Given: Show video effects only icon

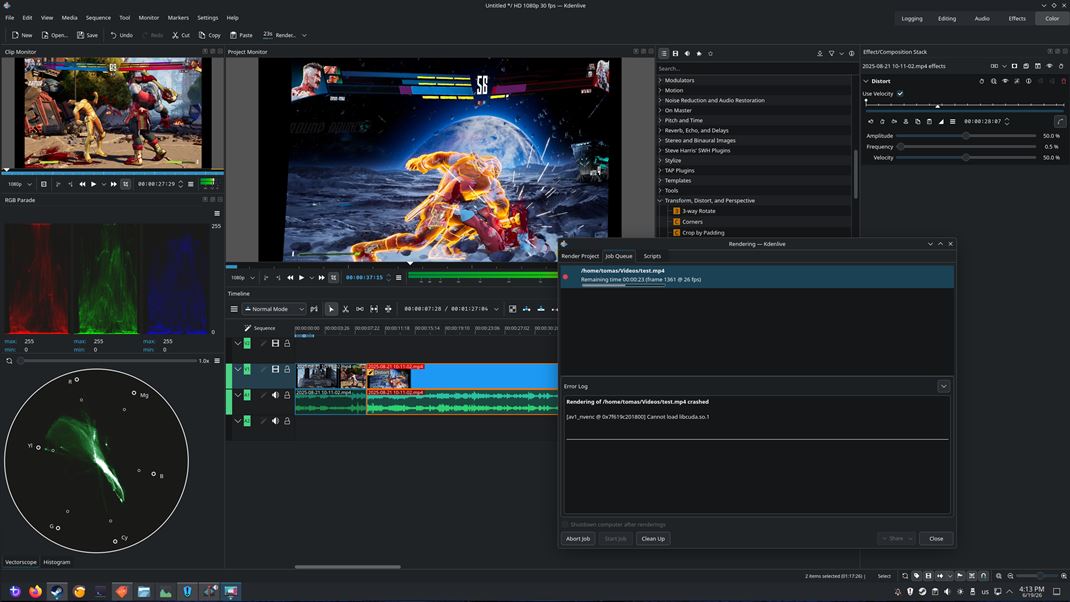Looking at the screenshot, I should pos(676,53).
